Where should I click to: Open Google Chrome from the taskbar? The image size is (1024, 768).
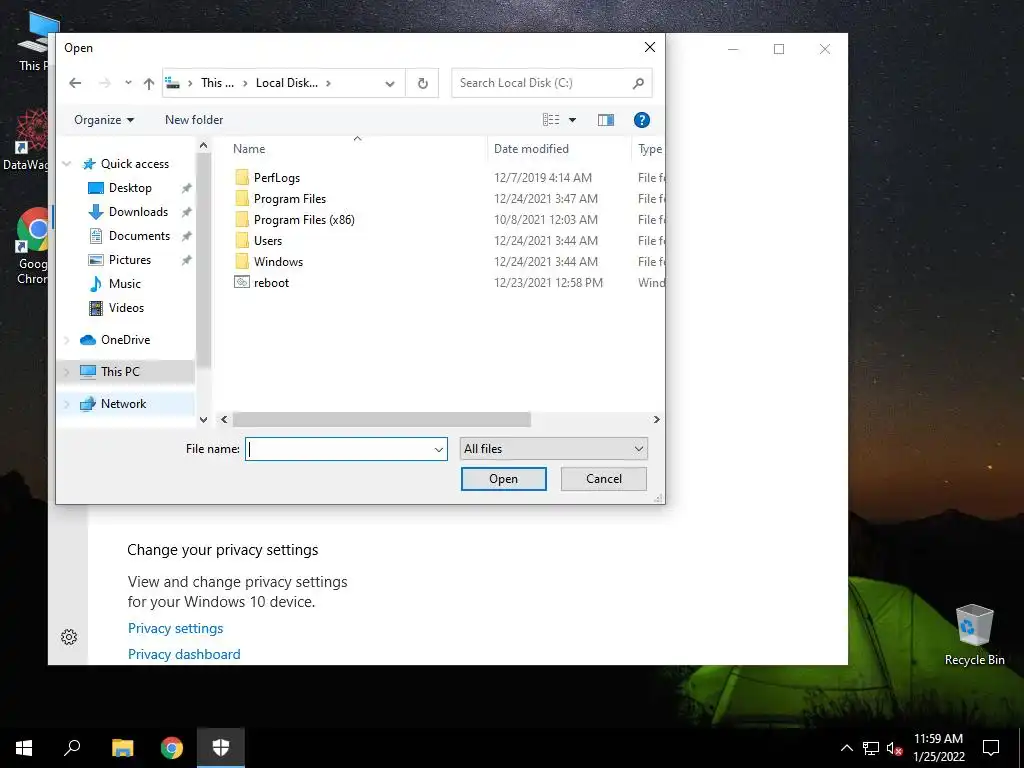[x=172, y=748]
